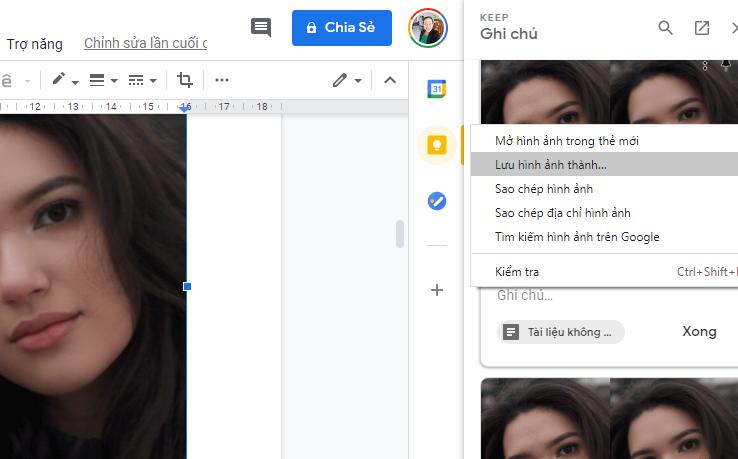Expand the editing mode dropdown arrow
The height and width of the screenshot is (459, 738).
click(x=358, y=81)
